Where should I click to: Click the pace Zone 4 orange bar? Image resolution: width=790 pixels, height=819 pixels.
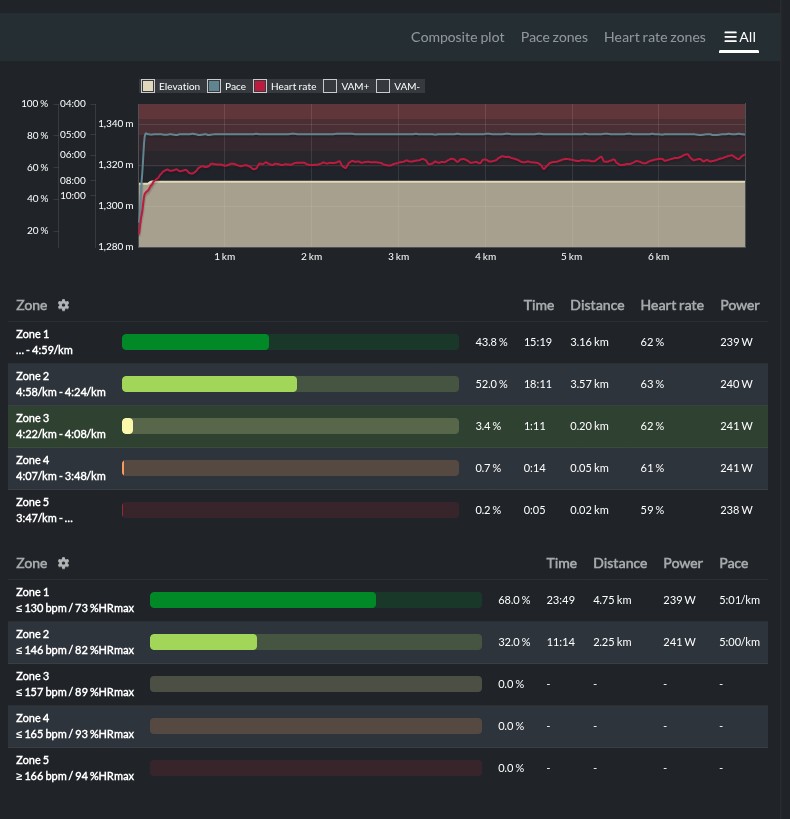point(290,468)
